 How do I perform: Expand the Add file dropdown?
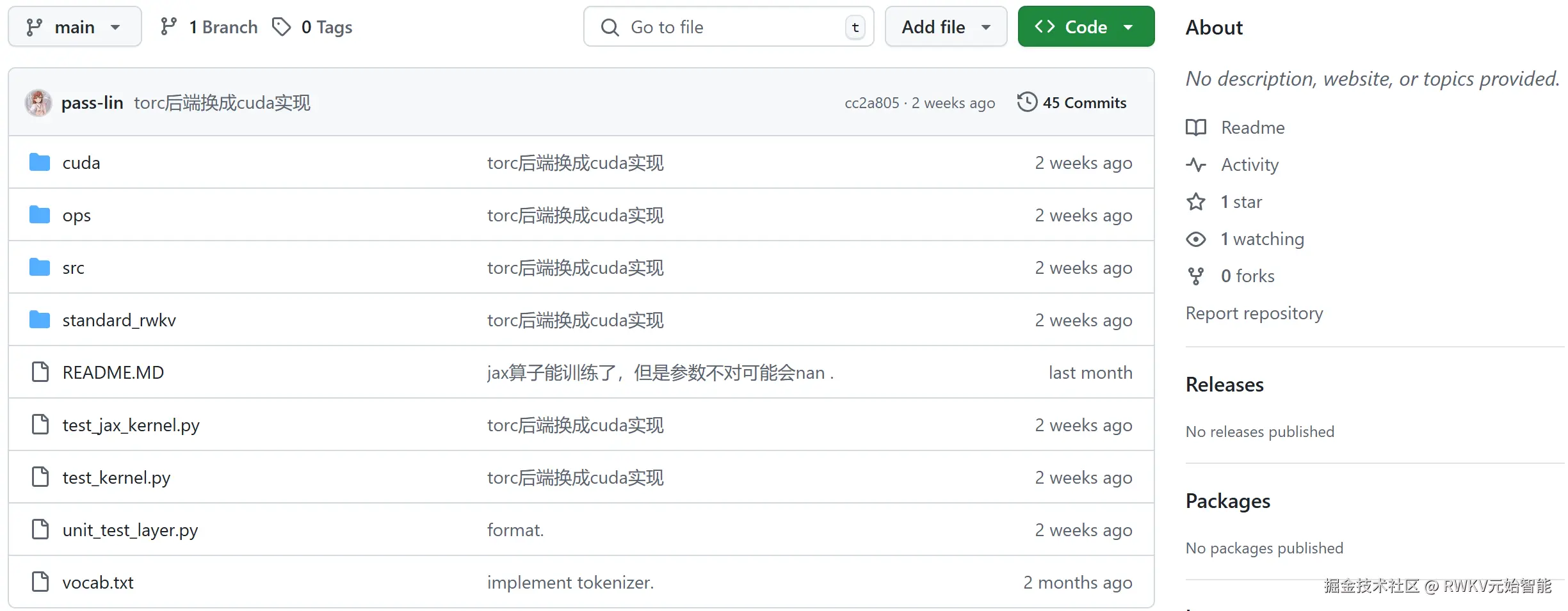pyautogui.click(x=945, y=27)
